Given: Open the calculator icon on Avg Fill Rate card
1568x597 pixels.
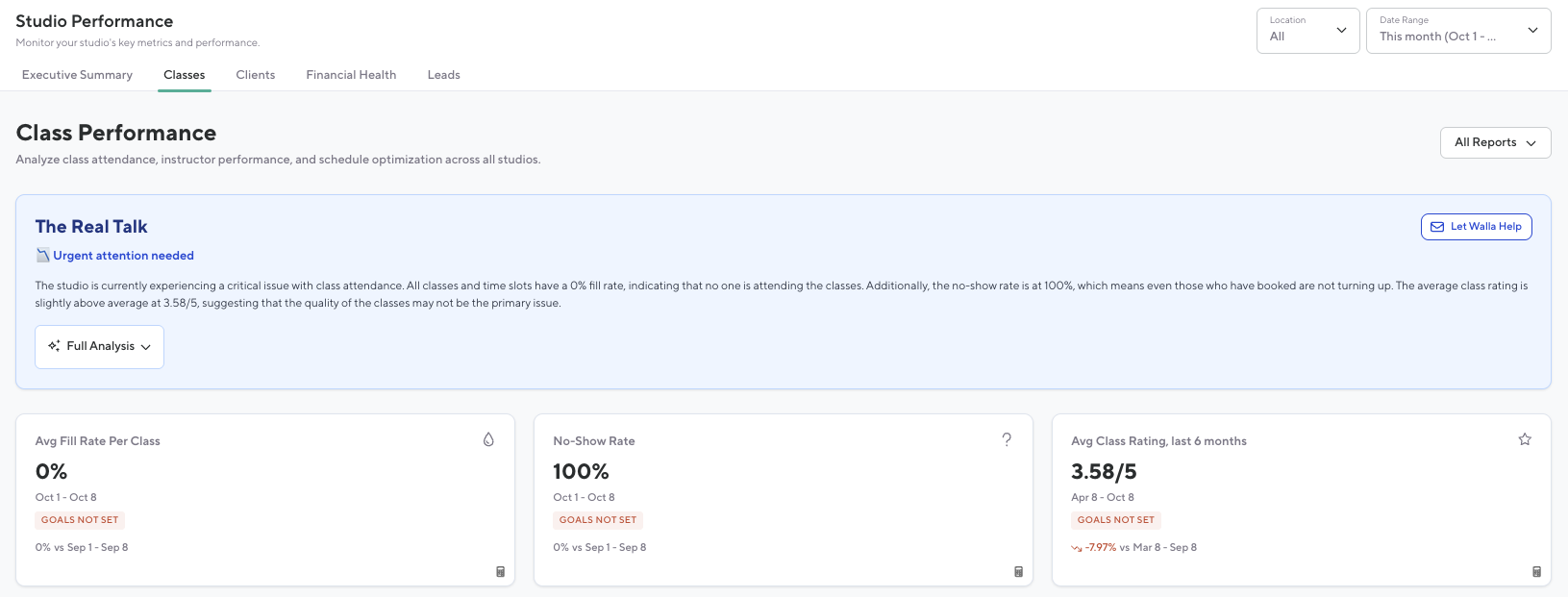Looking at the screenshot, I should click(x=500, y=571).
